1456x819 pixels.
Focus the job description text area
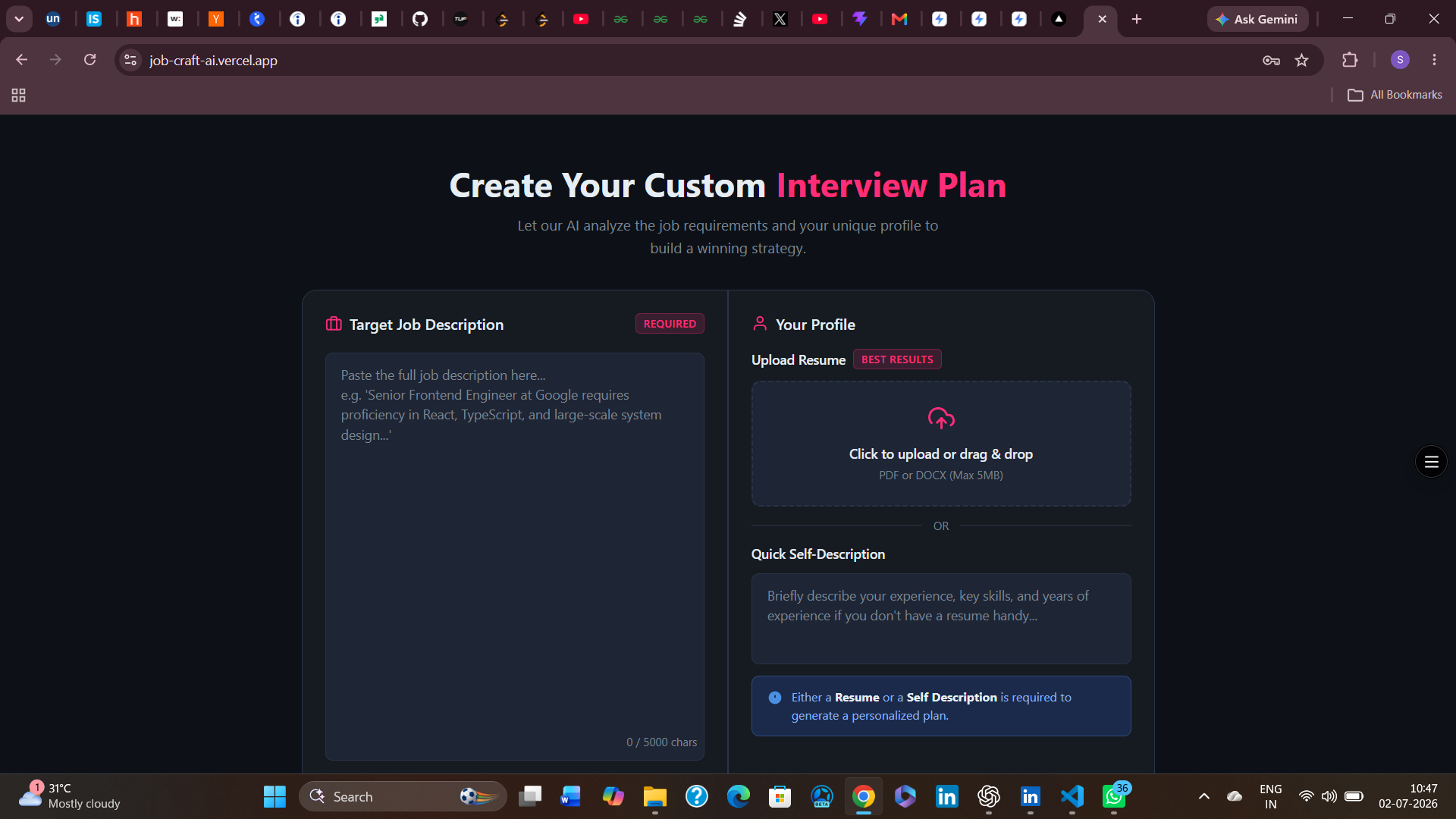(x=515, y=557)
